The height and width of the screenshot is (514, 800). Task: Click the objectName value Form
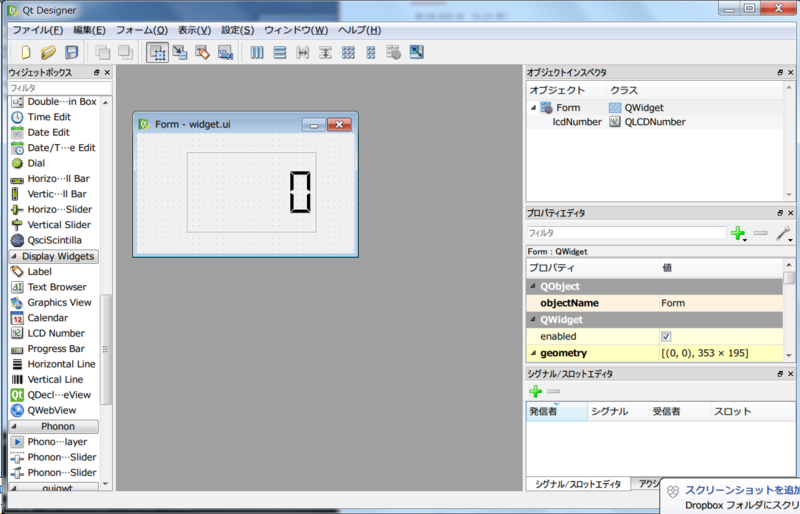(720, 303)
